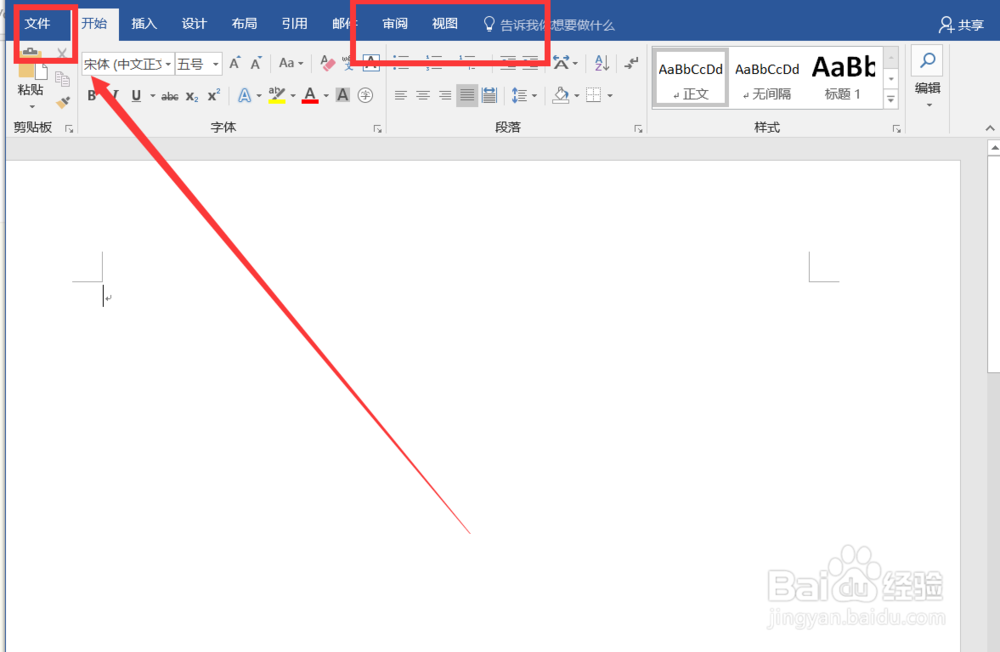Click the clear formatting eraser icon
The width and height of the screenshot is (1000, 652).
click(x=327, y=63)
